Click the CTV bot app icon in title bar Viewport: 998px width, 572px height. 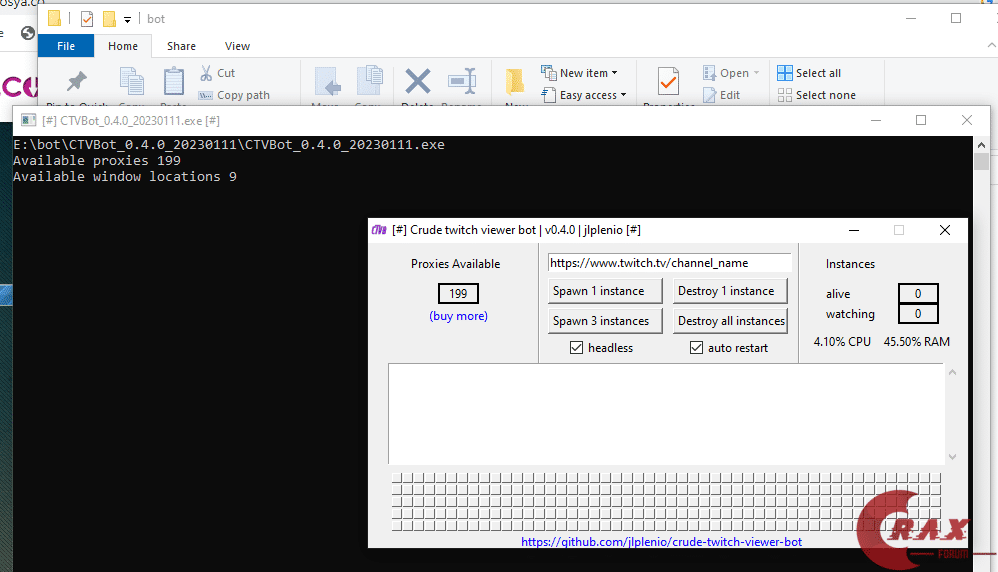point(379,230)
